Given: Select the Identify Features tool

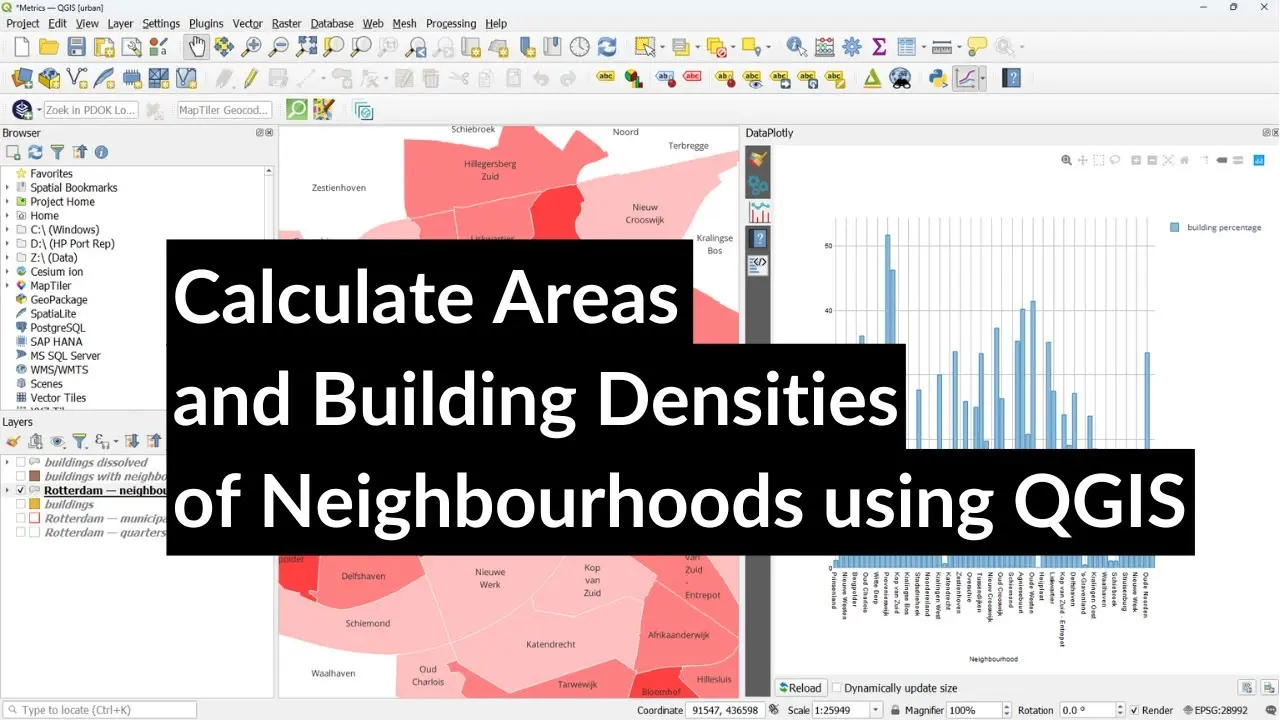Looking at the screenshot, I should coord(796,46).
